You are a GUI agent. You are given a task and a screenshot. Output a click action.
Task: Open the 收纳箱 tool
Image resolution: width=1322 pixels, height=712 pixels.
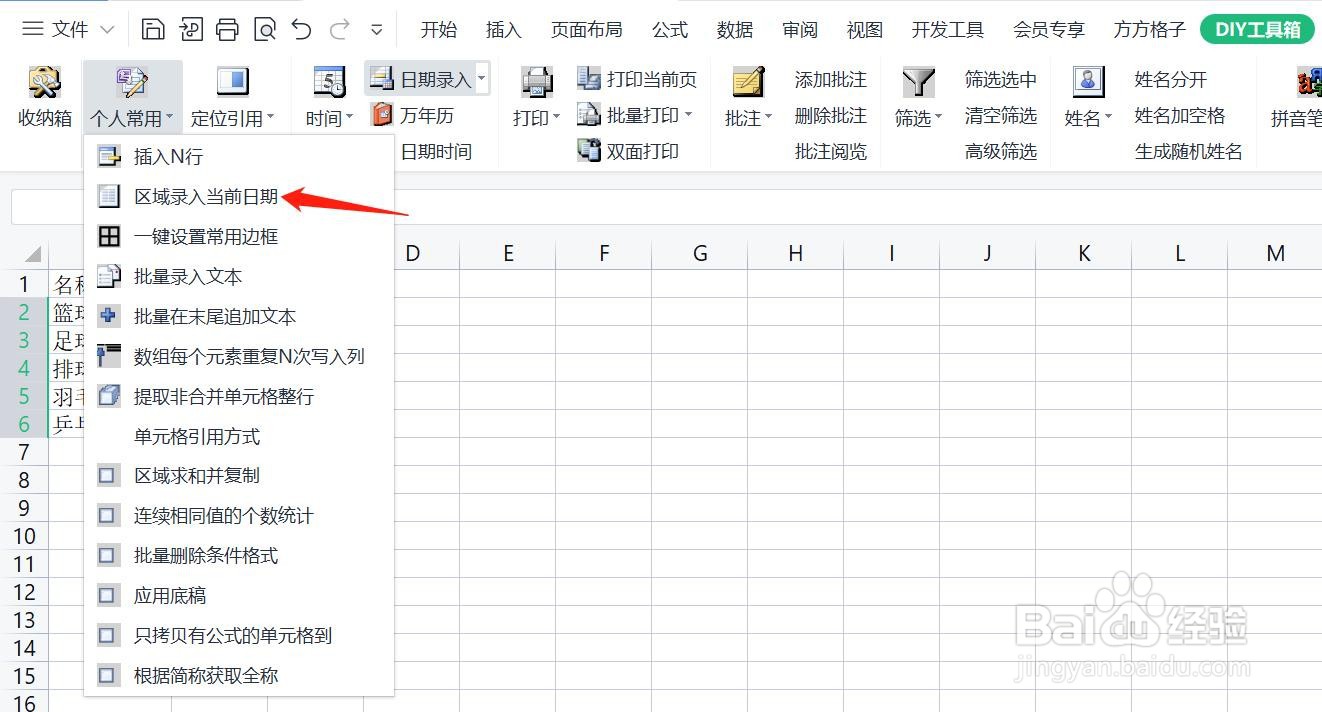click(43, 95)
